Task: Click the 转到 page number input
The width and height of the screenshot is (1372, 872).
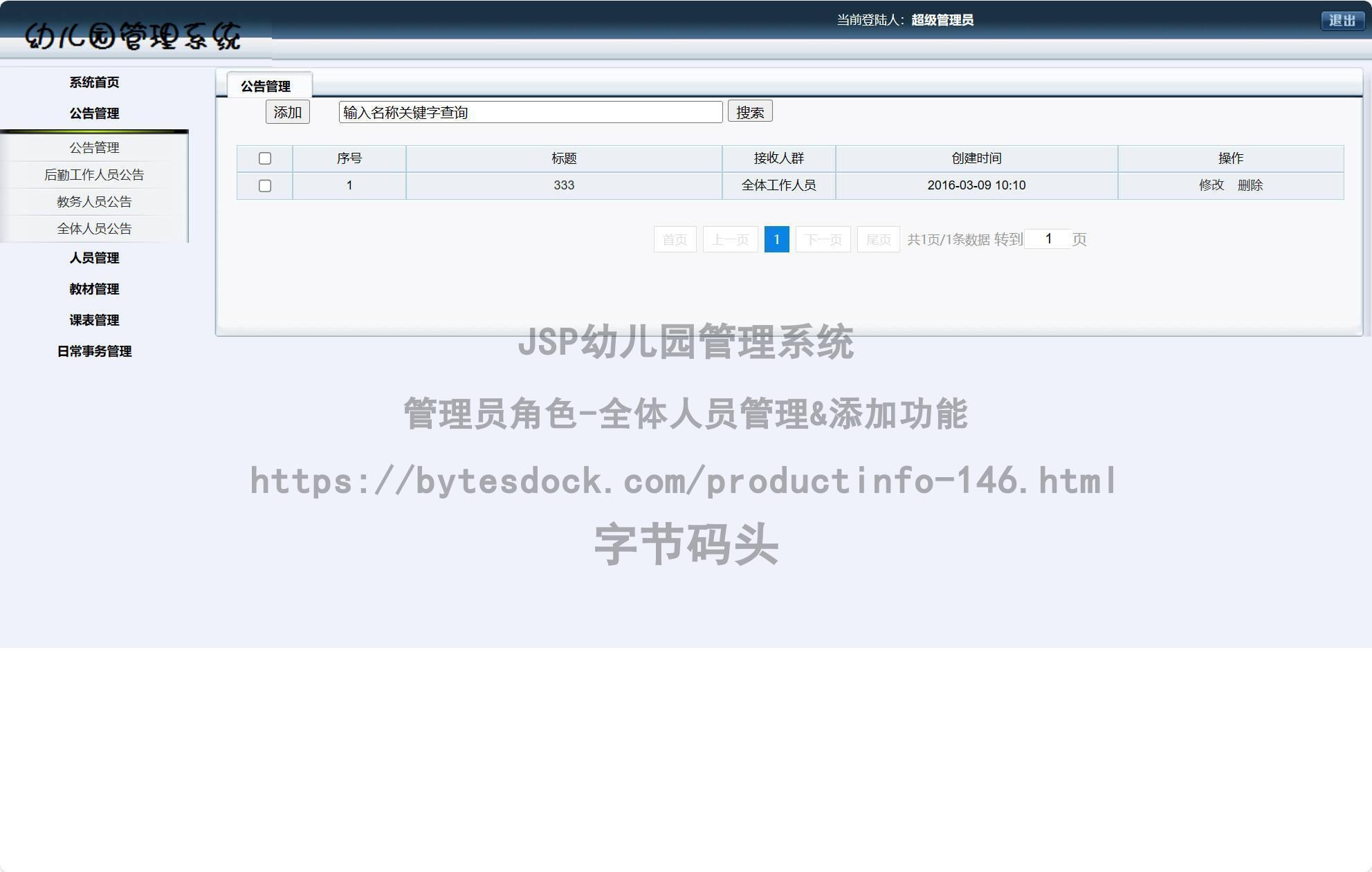Action: [1049, 239]
